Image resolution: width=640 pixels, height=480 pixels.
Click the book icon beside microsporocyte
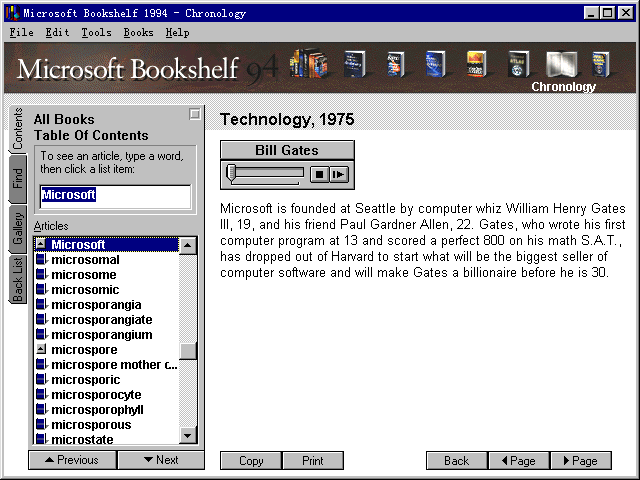coord(41,395)
